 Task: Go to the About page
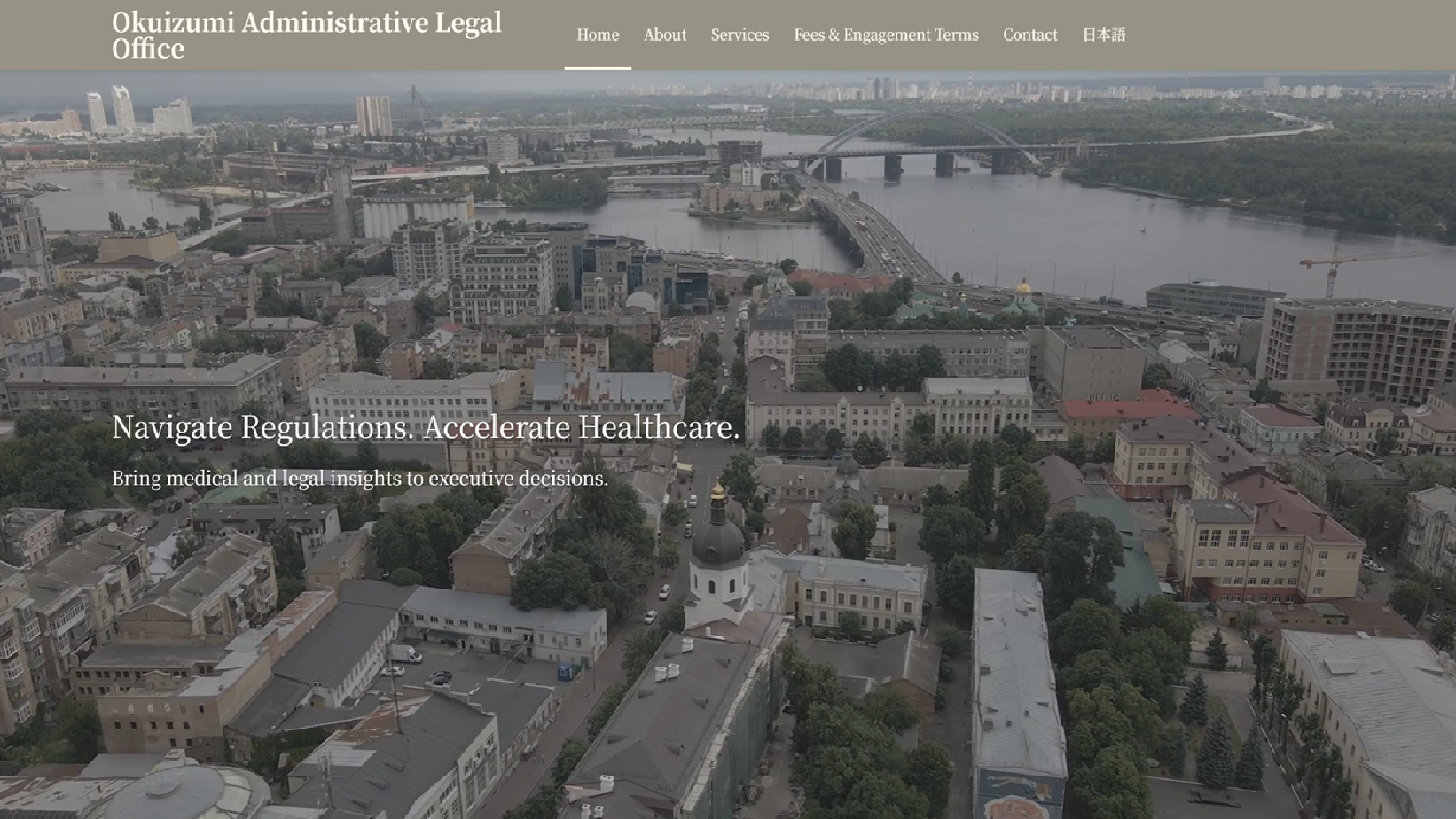[x=664, y=35]
